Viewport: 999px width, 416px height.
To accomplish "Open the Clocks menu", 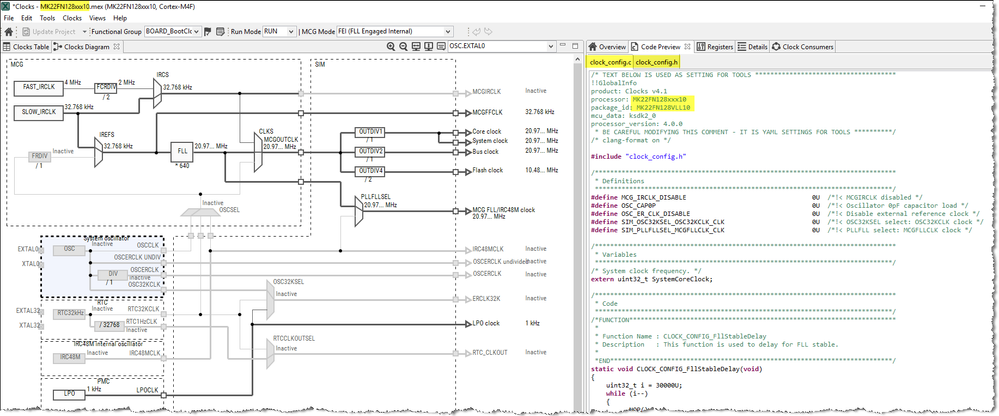I will click(72, 18).
